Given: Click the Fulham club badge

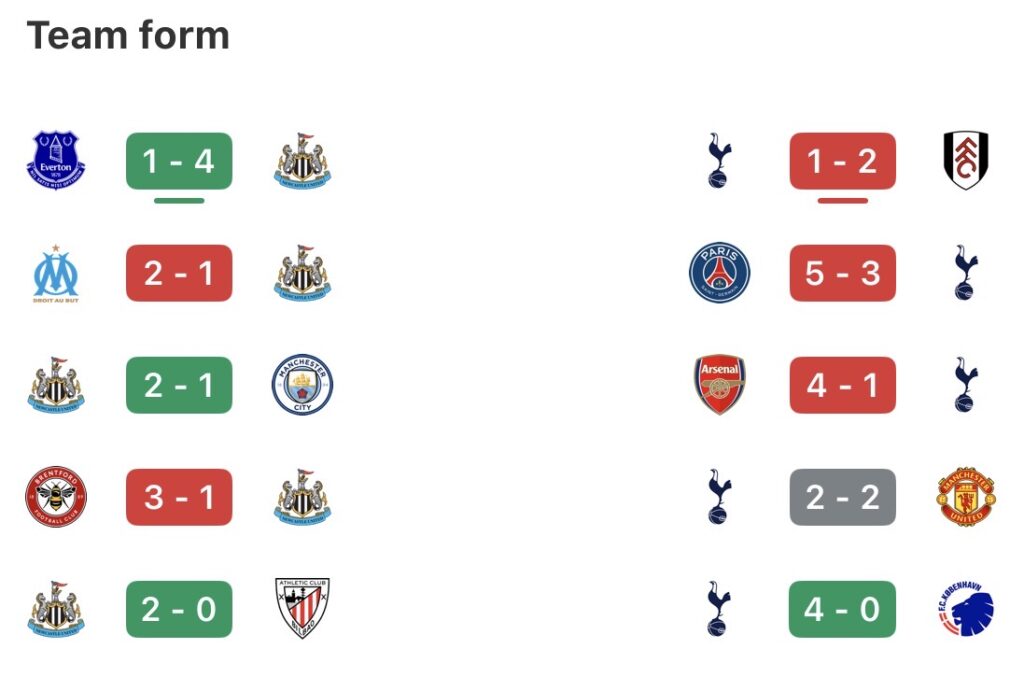Looking at the screenshot, I should click(965, 161).
